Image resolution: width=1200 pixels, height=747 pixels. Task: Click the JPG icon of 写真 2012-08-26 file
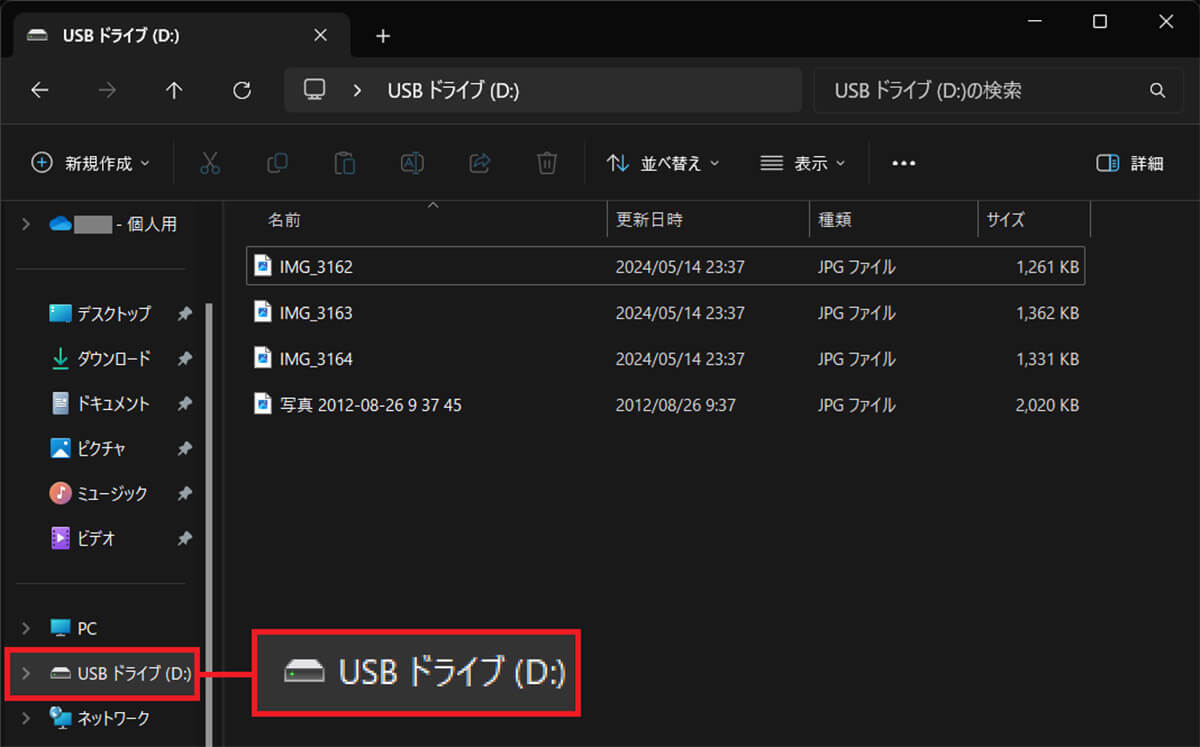263,405
